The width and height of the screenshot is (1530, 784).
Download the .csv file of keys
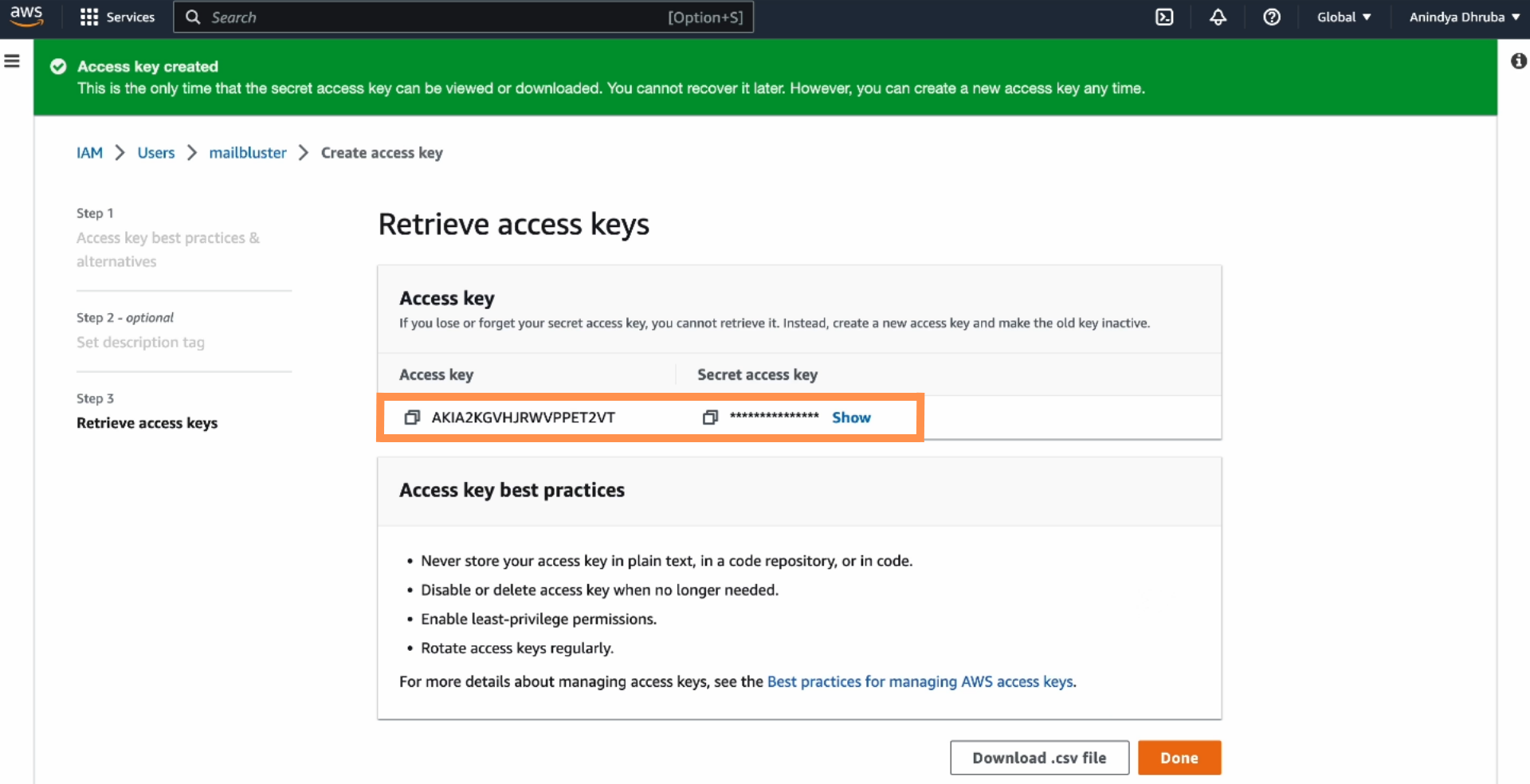click(1038, 758)
